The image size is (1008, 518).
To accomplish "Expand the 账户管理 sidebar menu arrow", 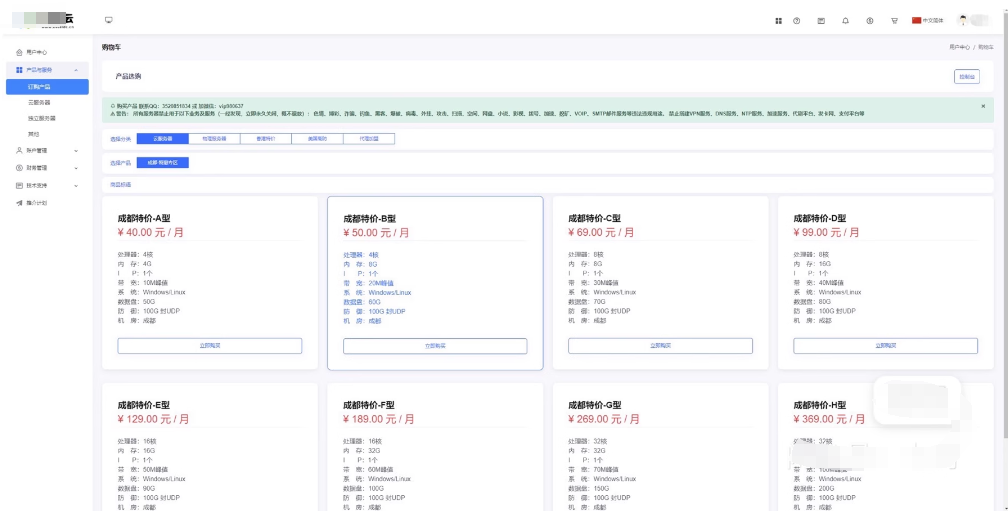I will pos(76,150).
